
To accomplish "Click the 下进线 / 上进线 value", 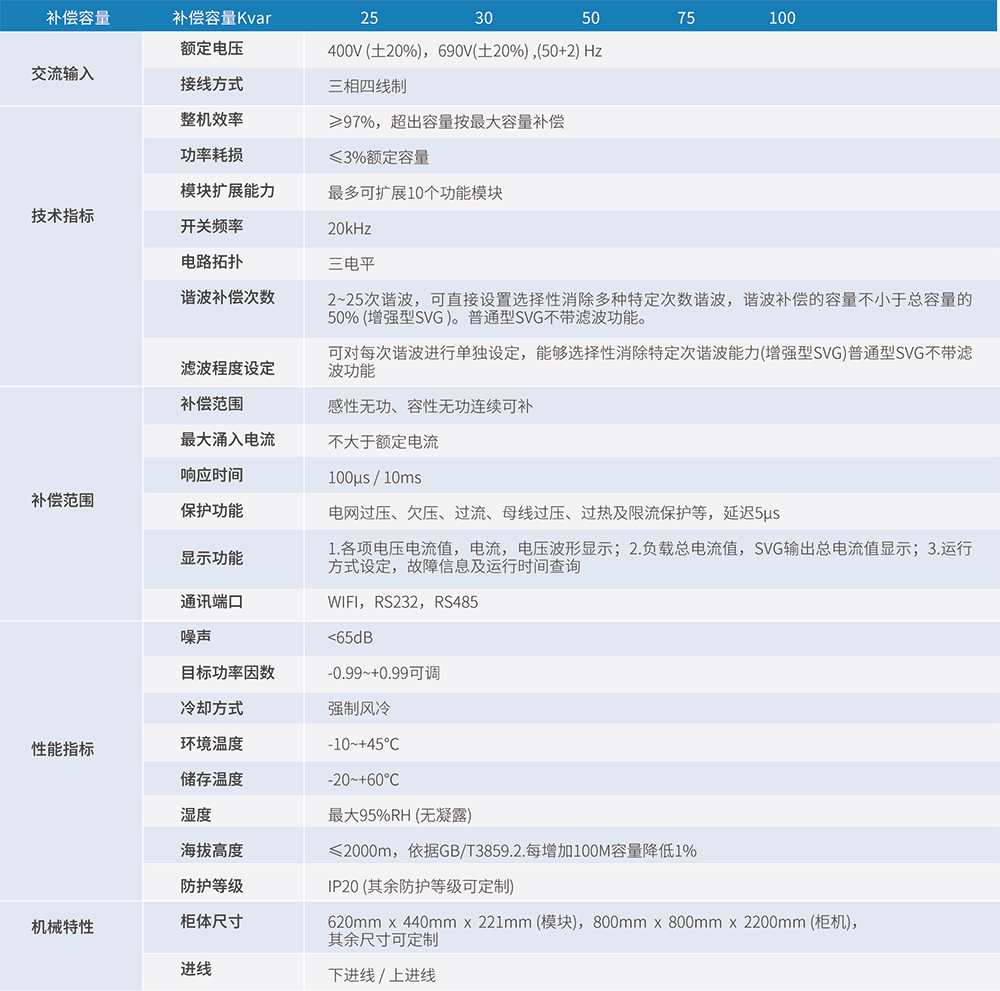I will click(381, 975).
